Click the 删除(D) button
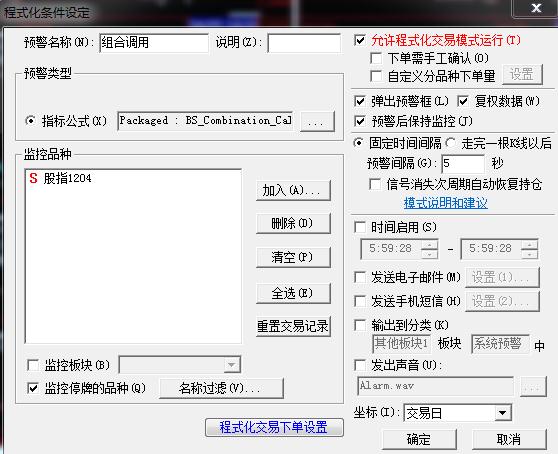The height and width of the screenshot is (454, 558). coord(293,223)
